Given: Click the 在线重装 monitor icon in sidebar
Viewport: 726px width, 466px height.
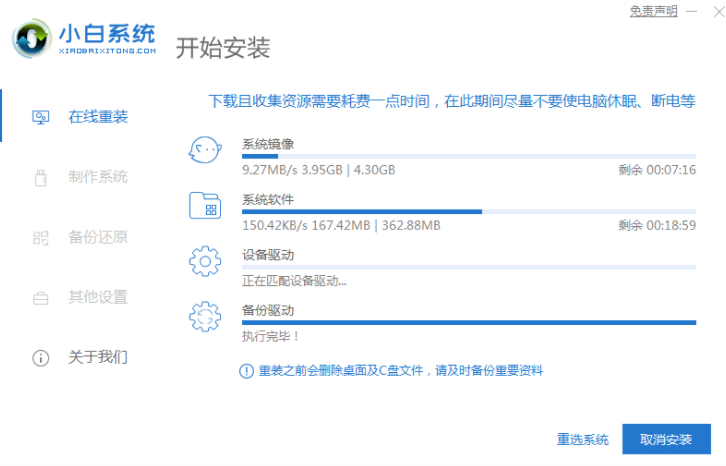Looking at the screenshot, I should pos(41,117).
